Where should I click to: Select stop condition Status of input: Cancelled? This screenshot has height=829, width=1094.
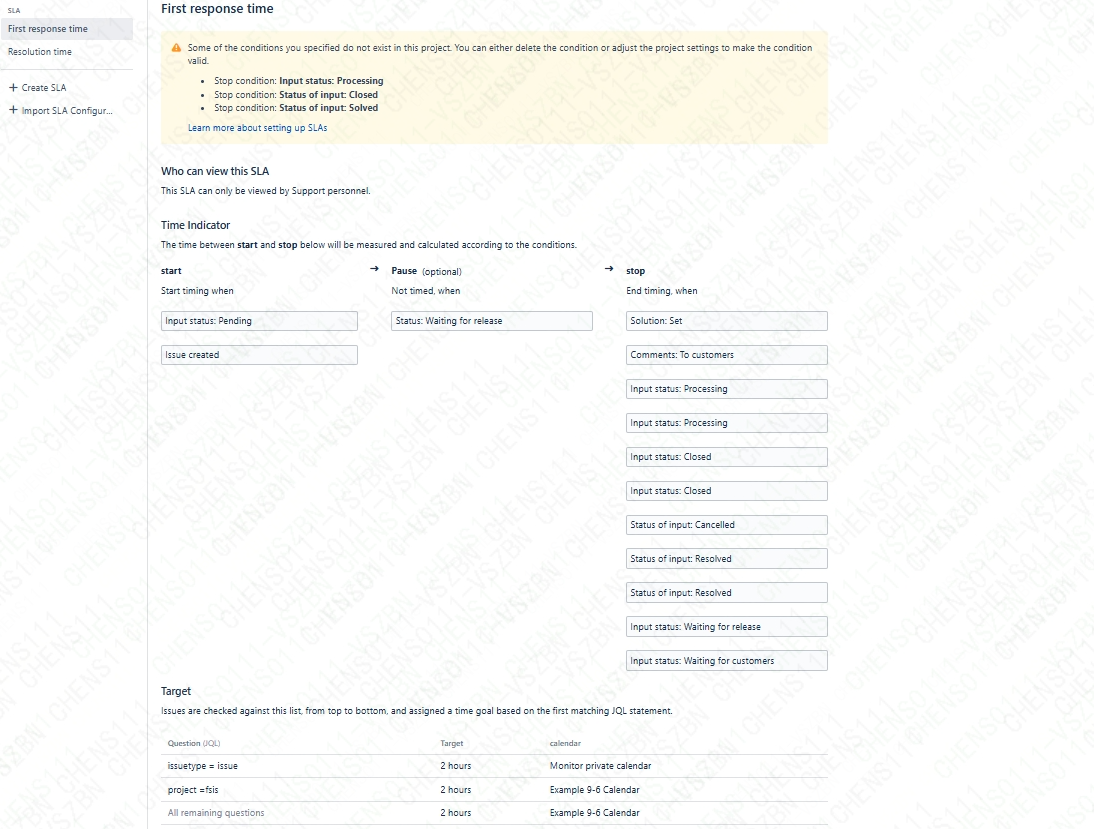pyautogui.click(x=727, y=525)
